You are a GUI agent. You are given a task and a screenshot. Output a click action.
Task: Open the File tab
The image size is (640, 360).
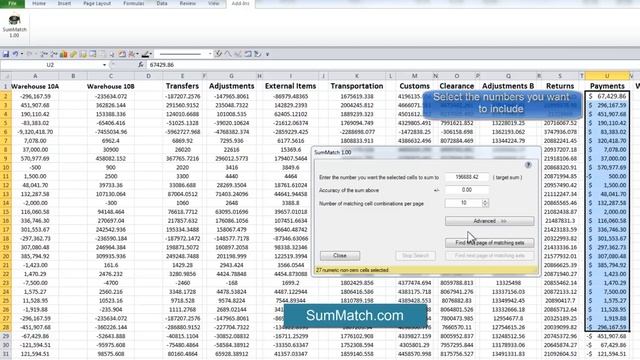tap(12, 4)
